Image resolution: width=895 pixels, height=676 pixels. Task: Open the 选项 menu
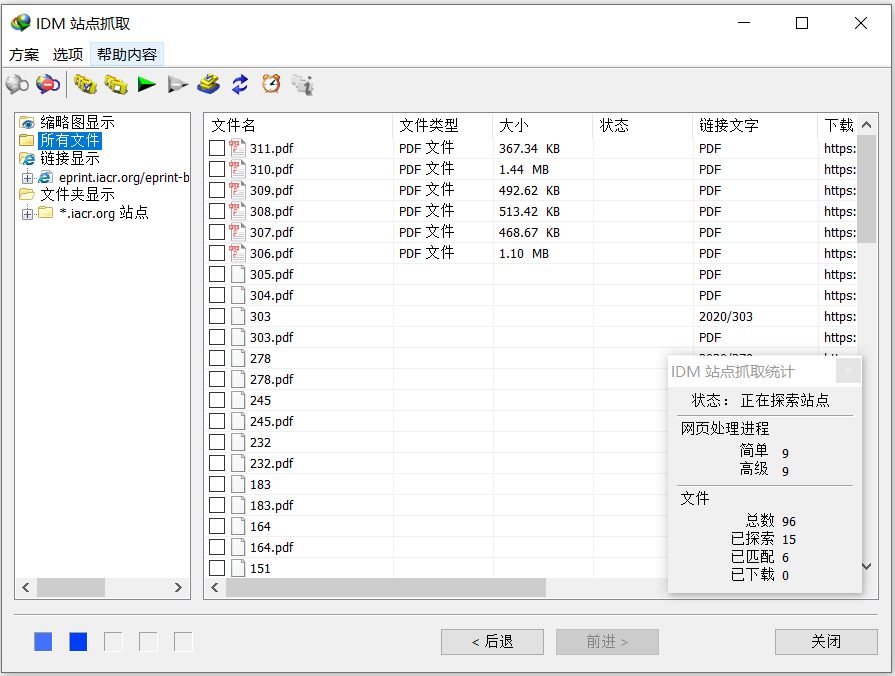tap(68, 54)
